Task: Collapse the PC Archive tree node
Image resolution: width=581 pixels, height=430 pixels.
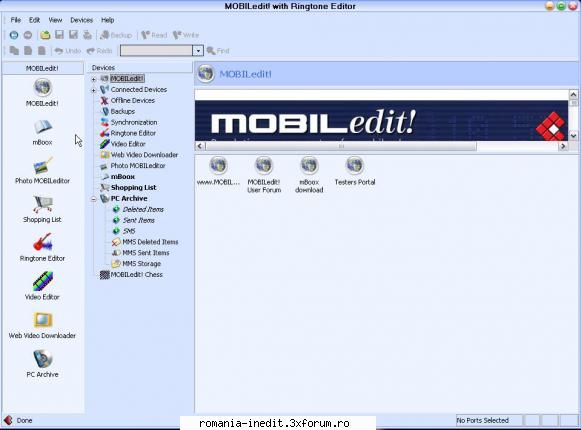Action: pyautogui.click(x=94, y=199)
